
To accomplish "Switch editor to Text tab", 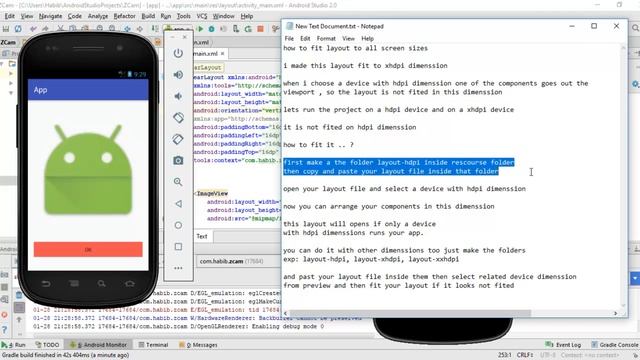I will point(202,236).
